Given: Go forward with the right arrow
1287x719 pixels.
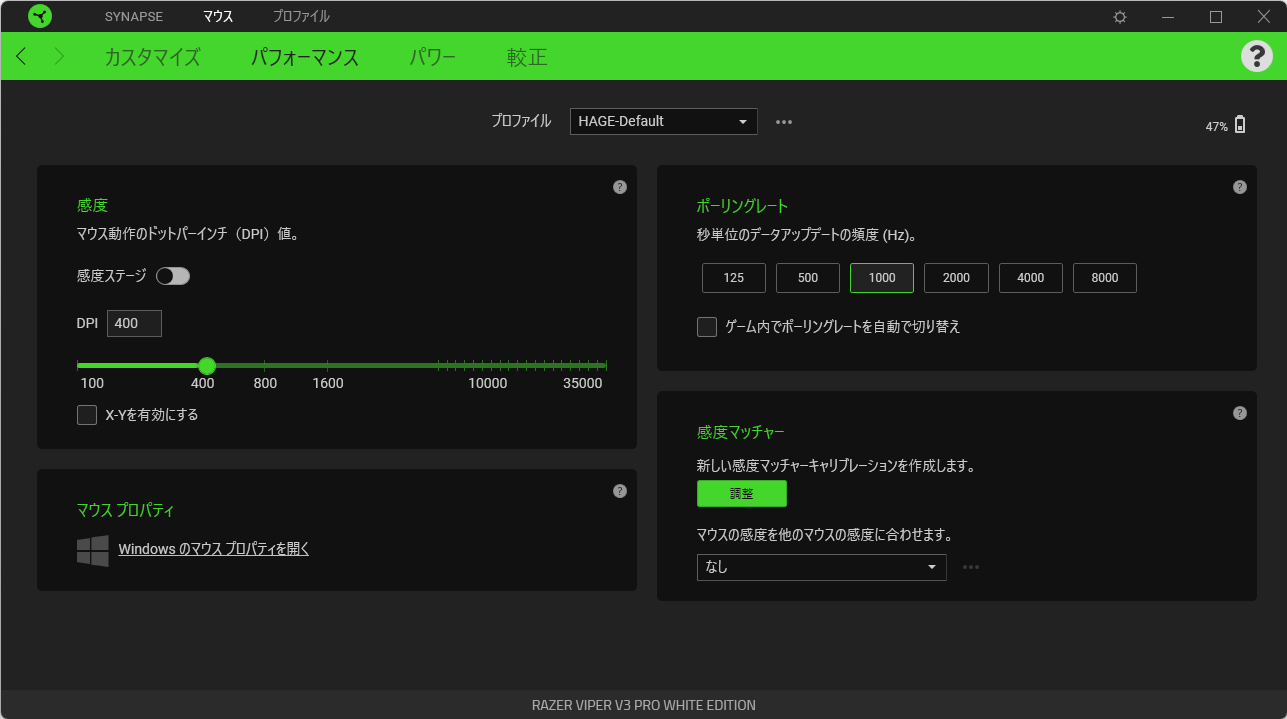Looking at the screenshot, I should [59, 56].
